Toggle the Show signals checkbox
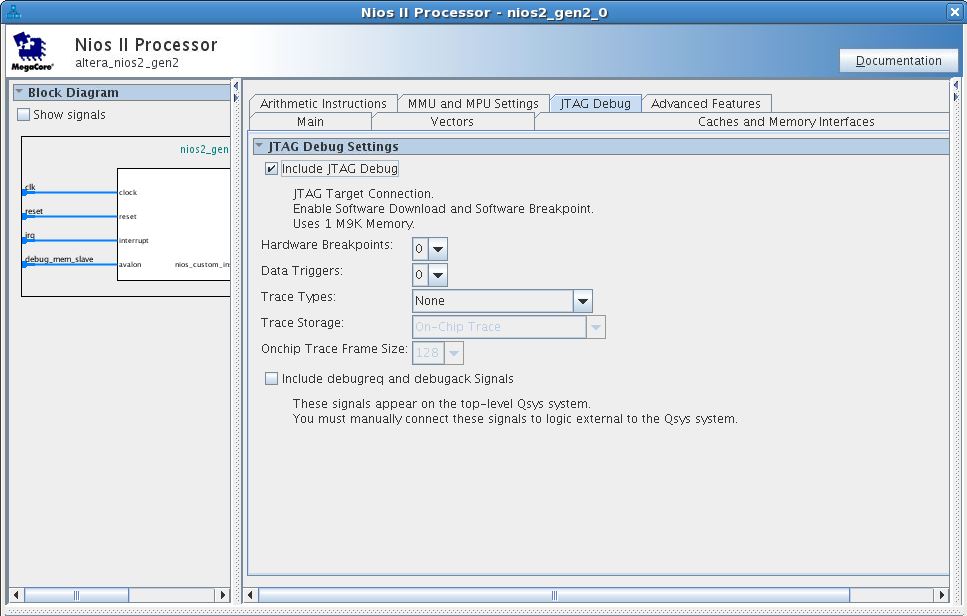Image resolution: width=967 pixels, height=616 pixels. [23, 115]
